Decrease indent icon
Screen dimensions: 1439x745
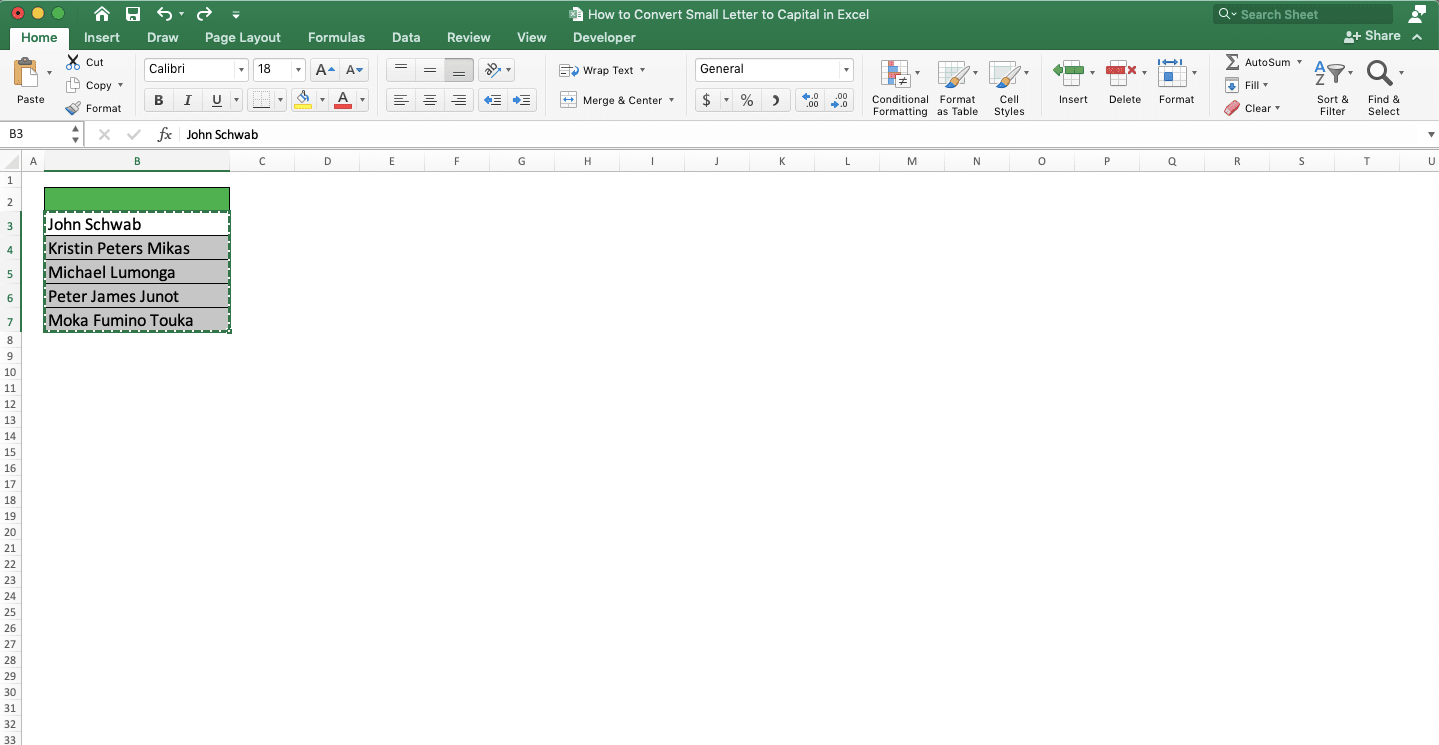493,100
